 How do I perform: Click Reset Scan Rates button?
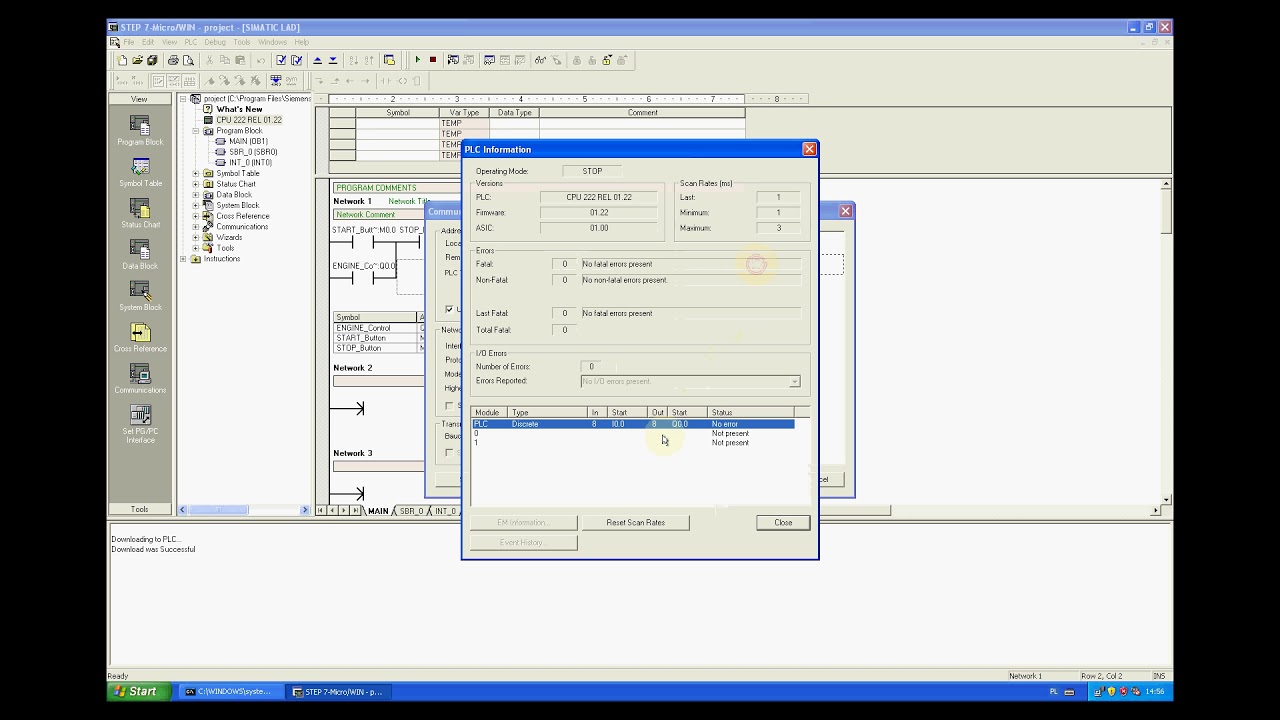click(635, 523)
